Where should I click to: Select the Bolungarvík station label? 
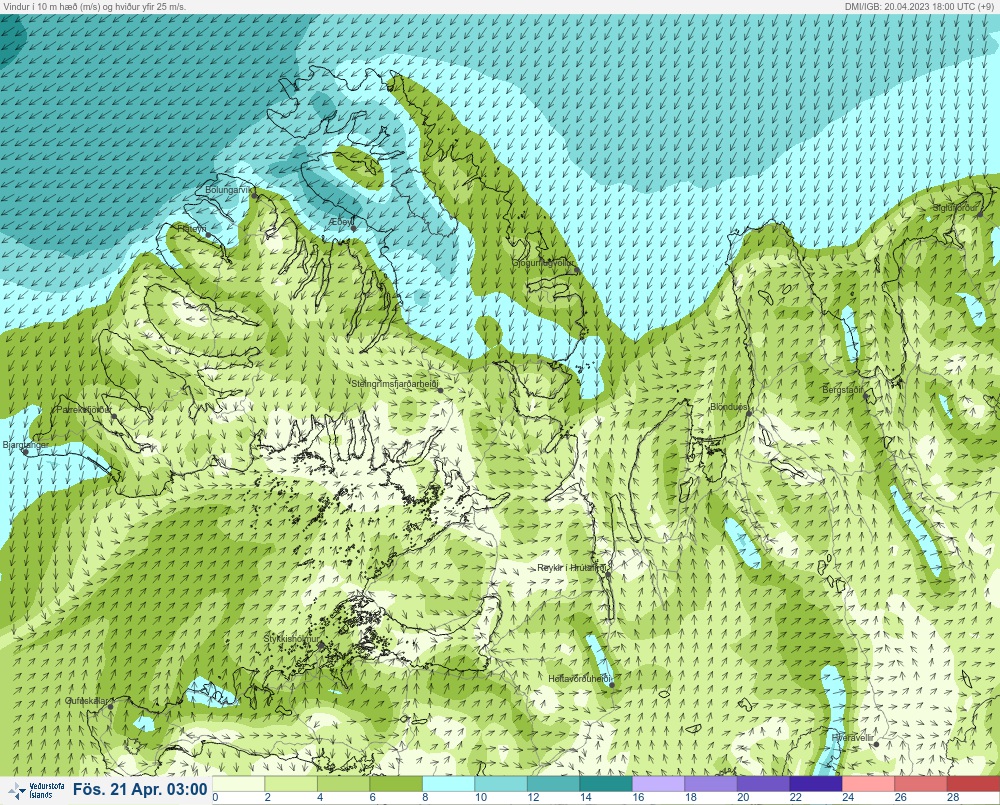tap(230, 190)
